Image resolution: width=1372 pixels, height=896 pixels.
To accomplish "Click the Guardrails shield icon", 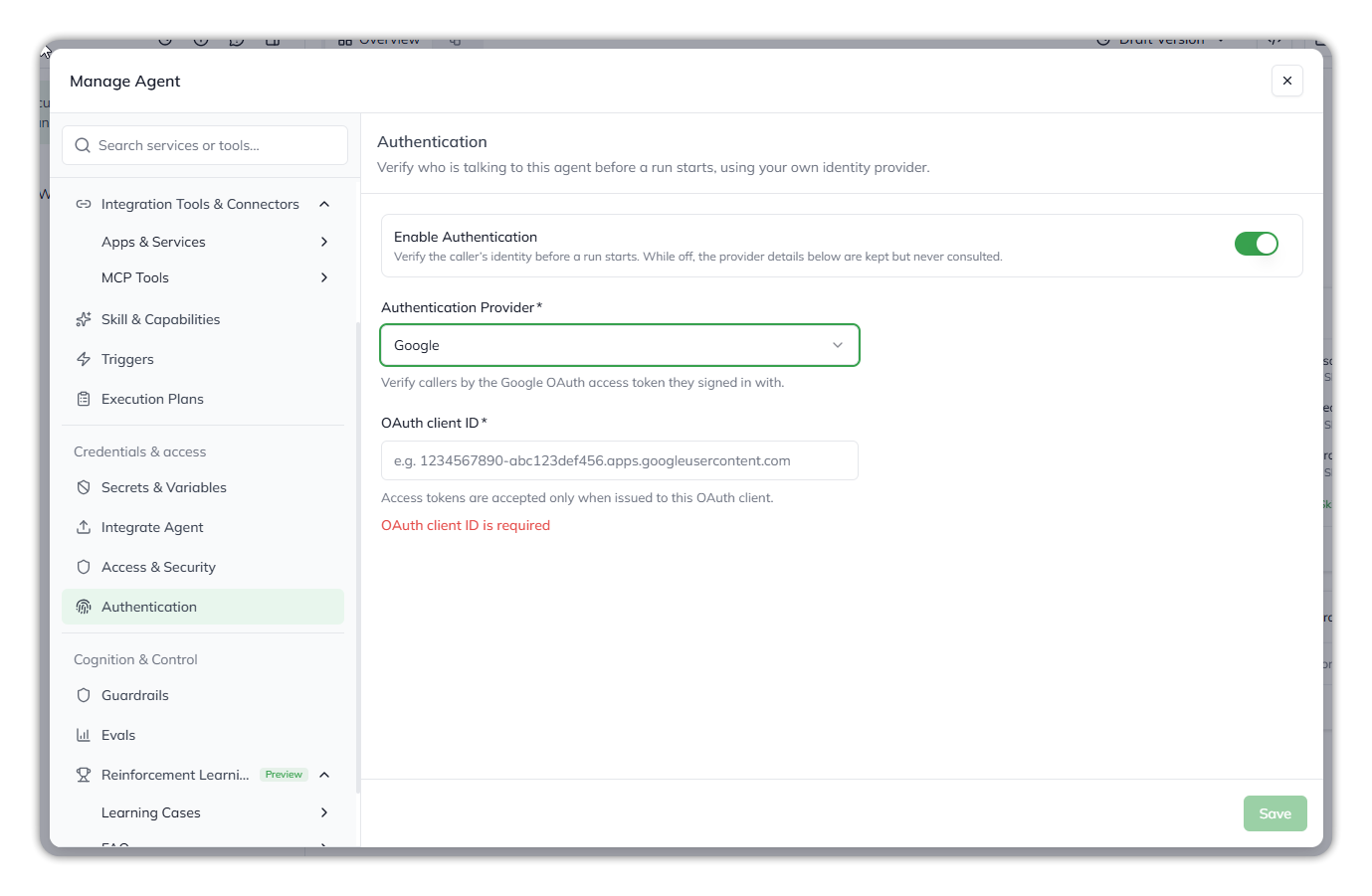I will point(84,695).
